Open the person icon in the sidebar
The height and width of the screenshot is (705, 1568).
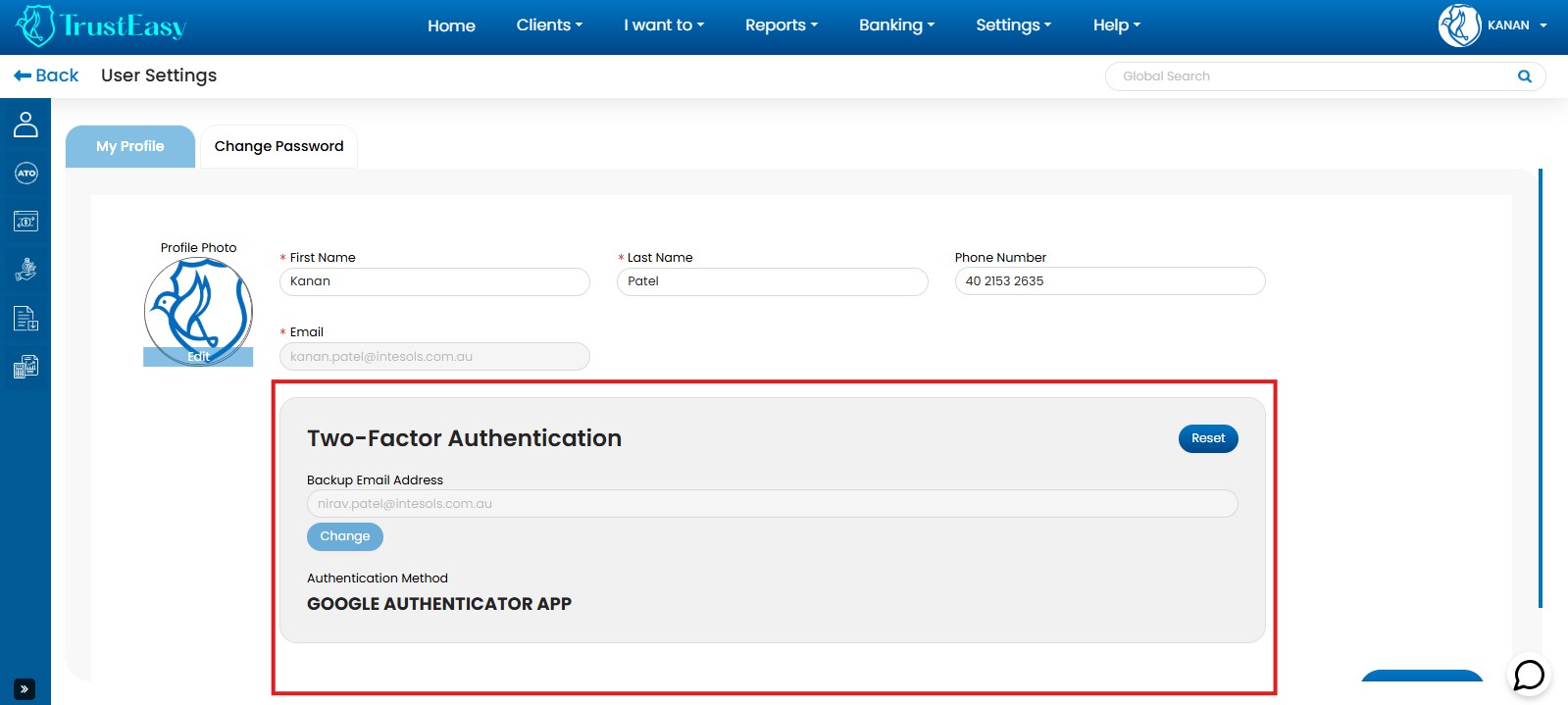[25, 125]
